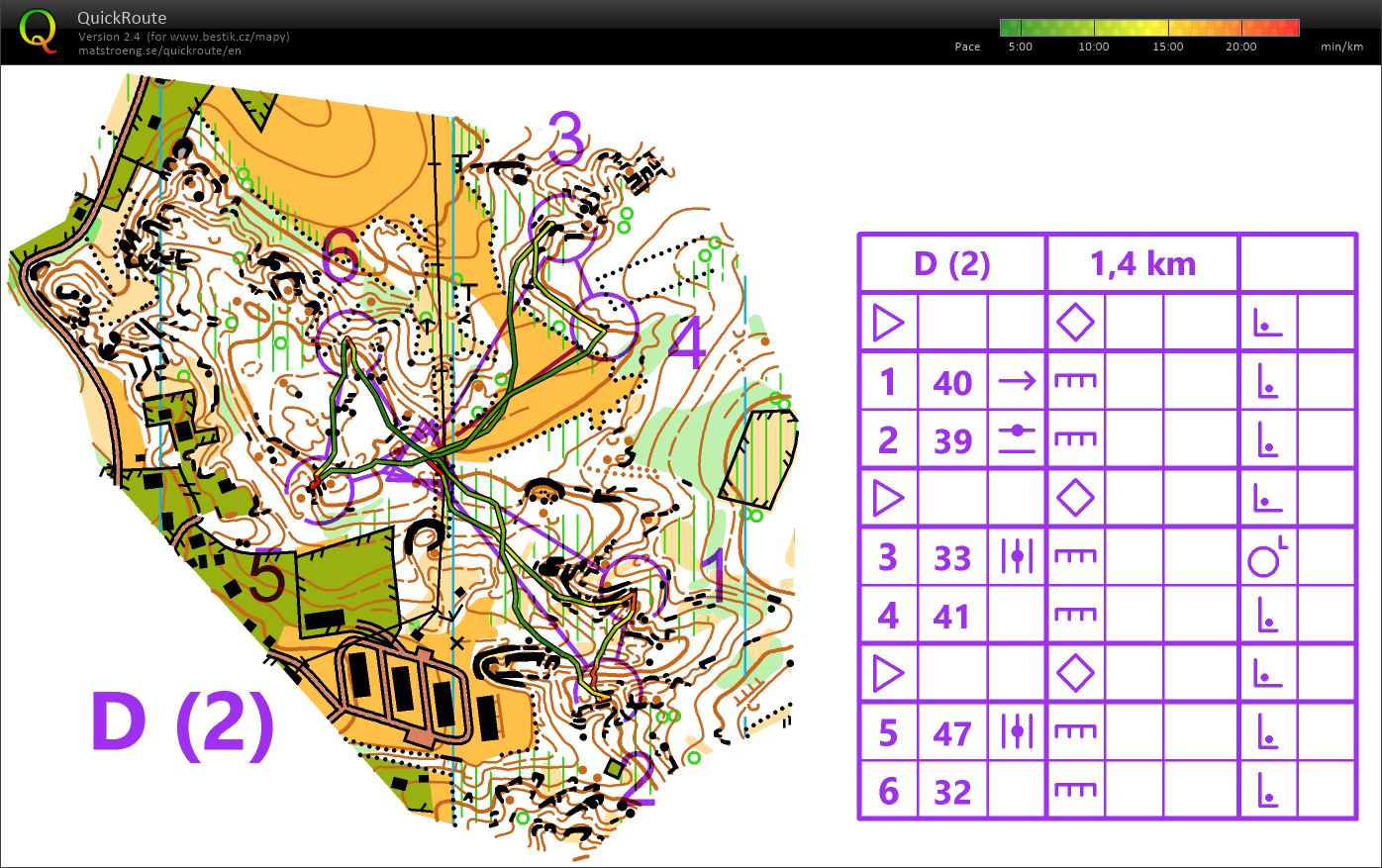The image size is (1382, 868).
Task: Click the www.bestik.cz/mapy address text
Action: (229, 37)
